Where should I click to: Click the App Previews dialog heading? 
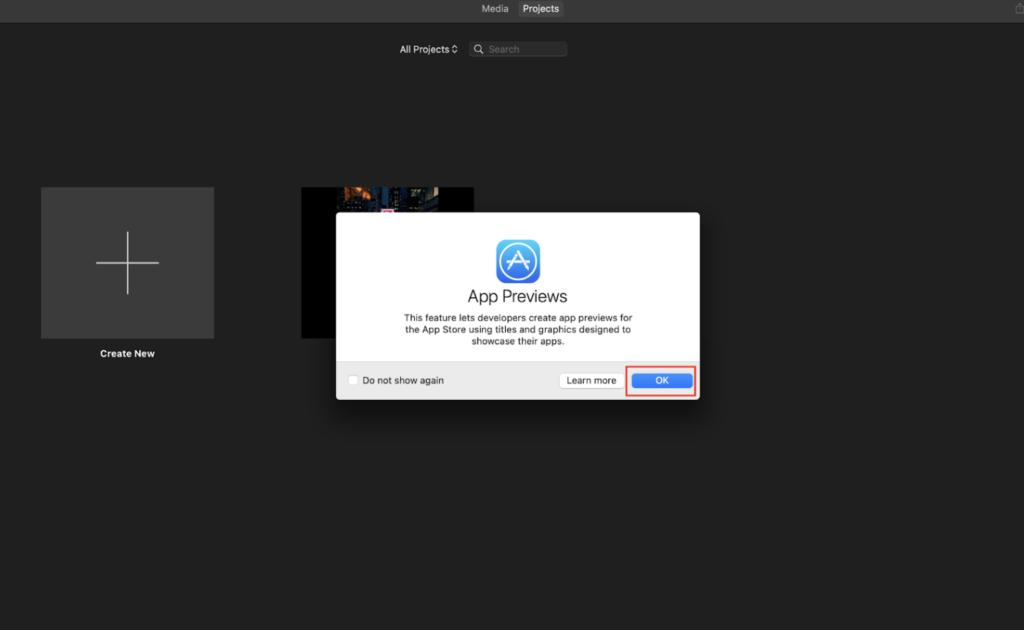pos(517,297)
